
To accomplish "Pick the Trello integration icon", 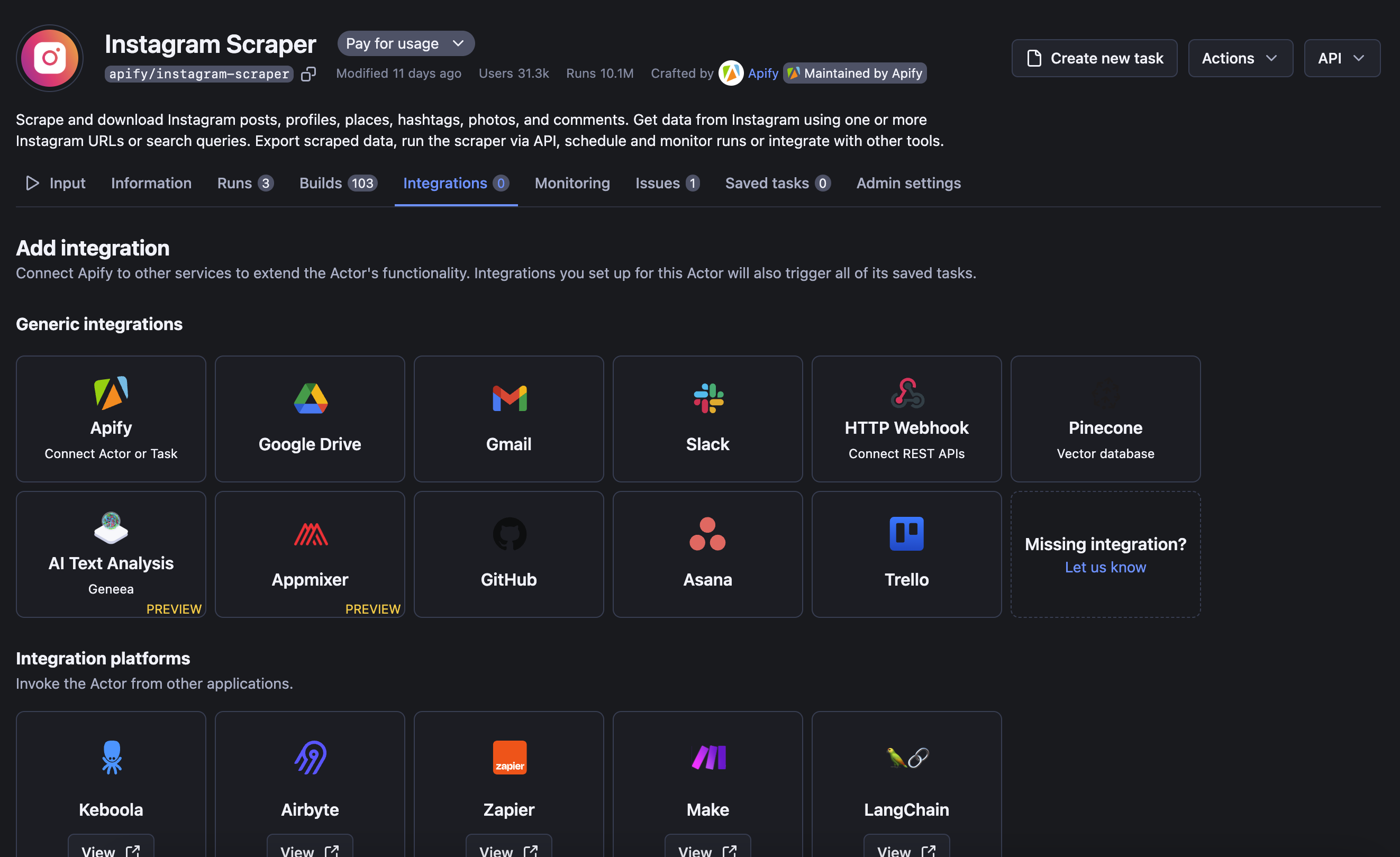I will point(907,533).
